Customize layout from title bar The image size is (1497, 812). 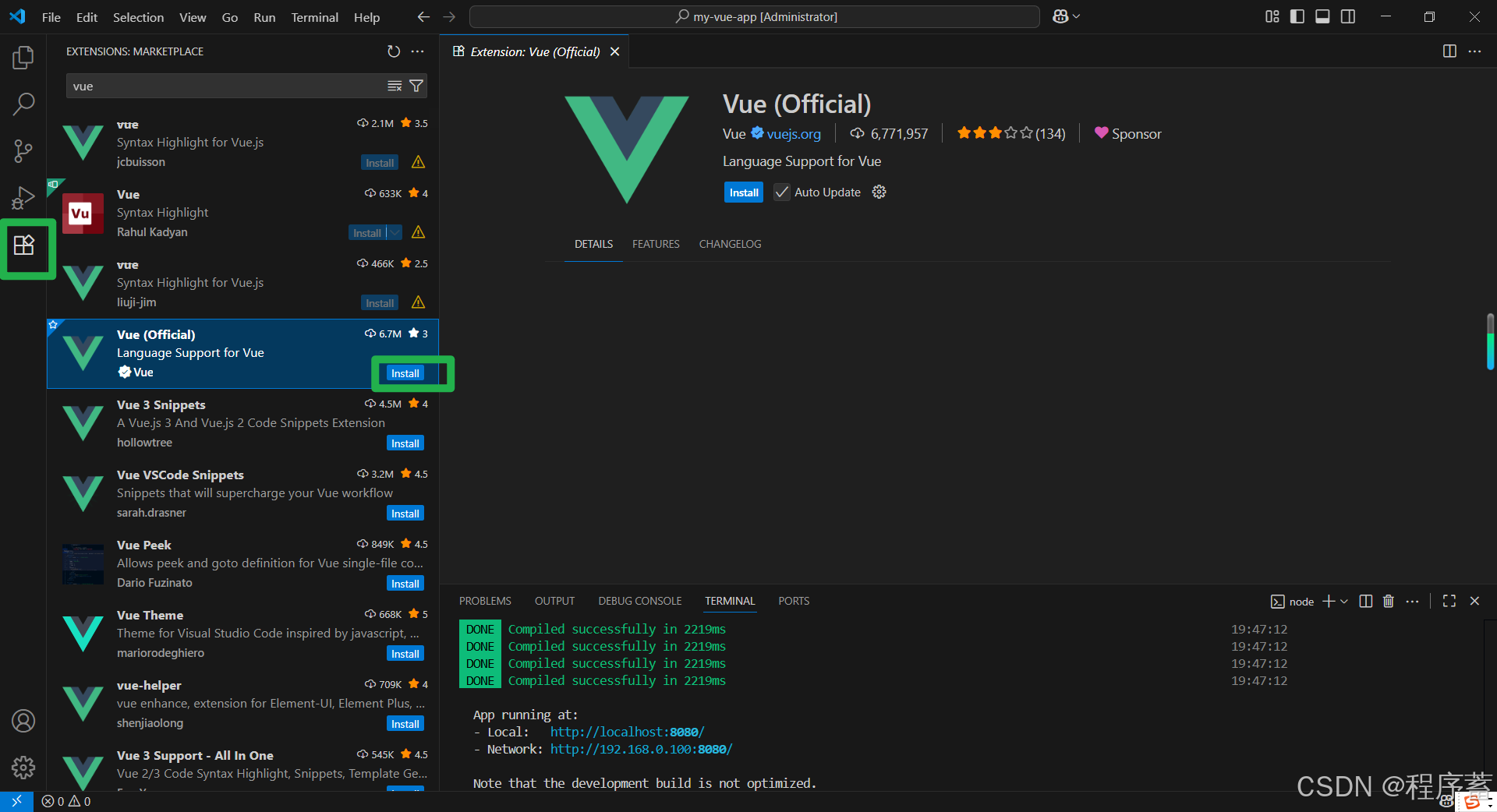tap(1272, 16)
